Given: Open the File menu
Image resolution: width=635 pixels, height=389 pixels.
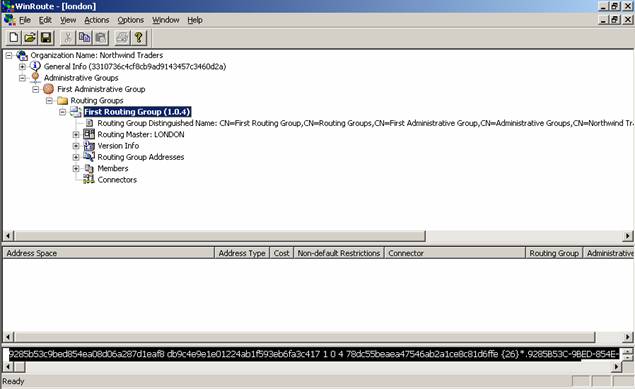Looking at the screenshot, I should coord(25,20).
